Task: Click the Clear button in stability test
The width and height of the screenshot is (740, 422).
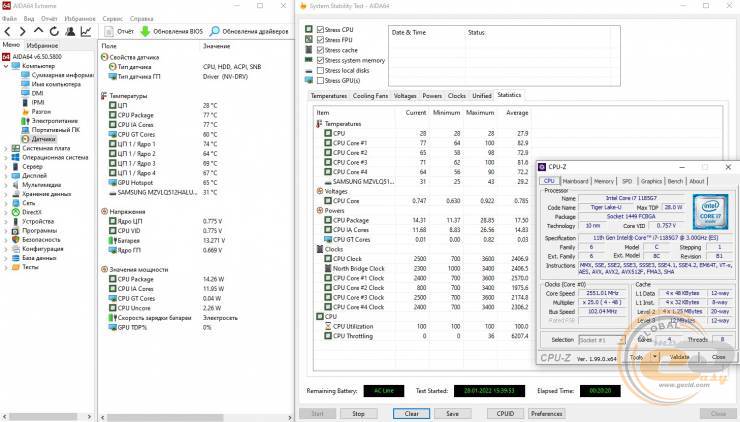Action: [412, 414]
